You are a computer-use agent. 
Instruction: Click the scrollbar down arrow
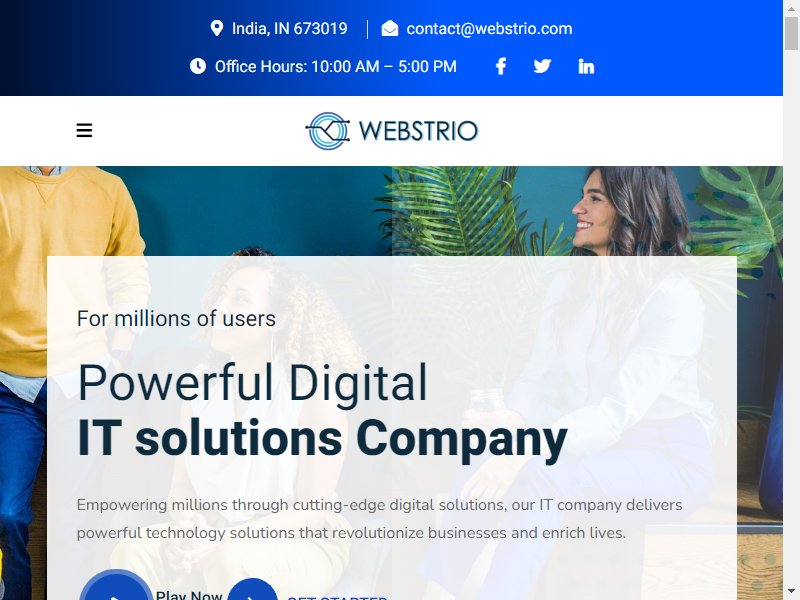pyautogui.click(x=791, y=593)
